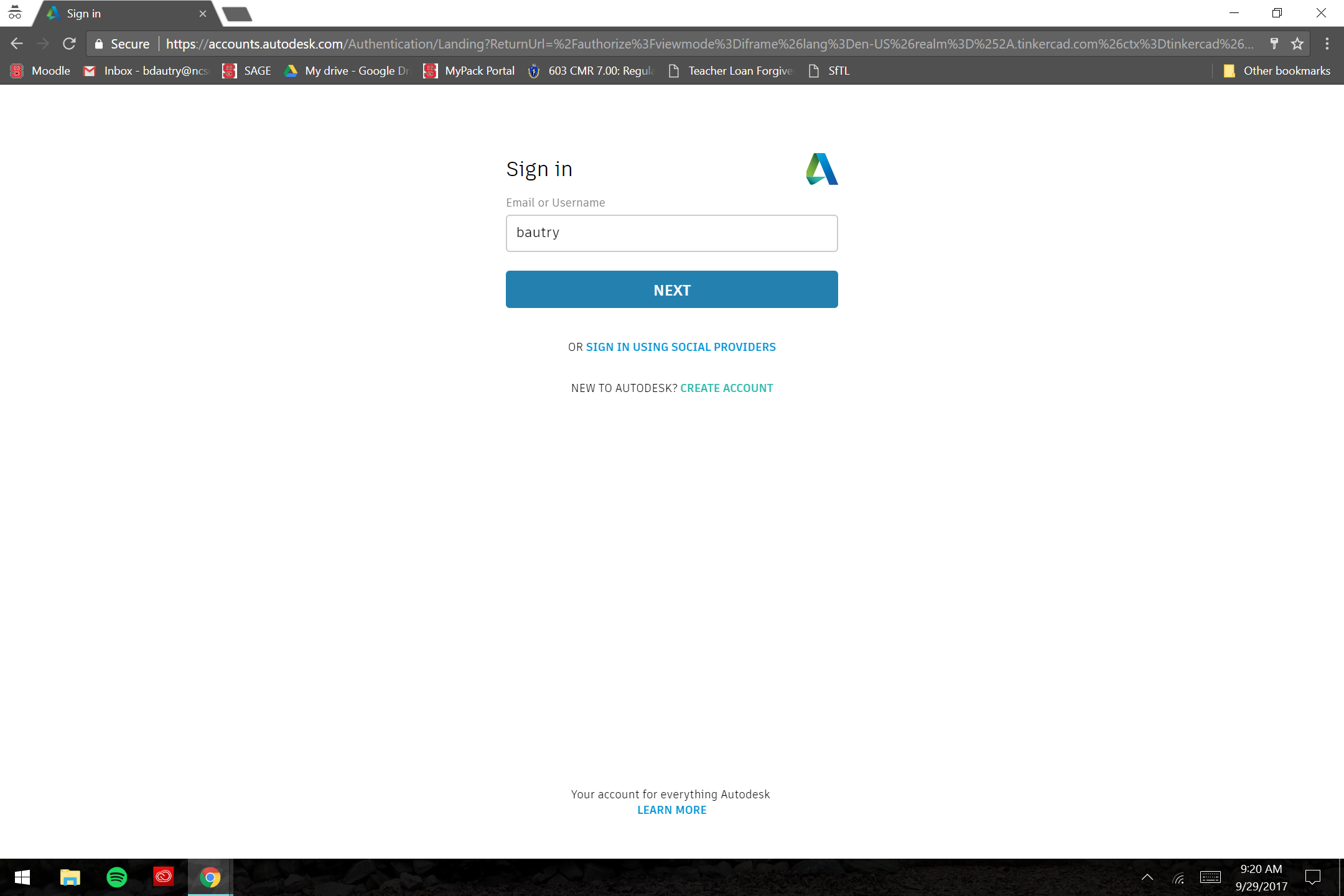1344x896 pixels.
Task: Open the Moodle bookmark
Action: point(41,71)
